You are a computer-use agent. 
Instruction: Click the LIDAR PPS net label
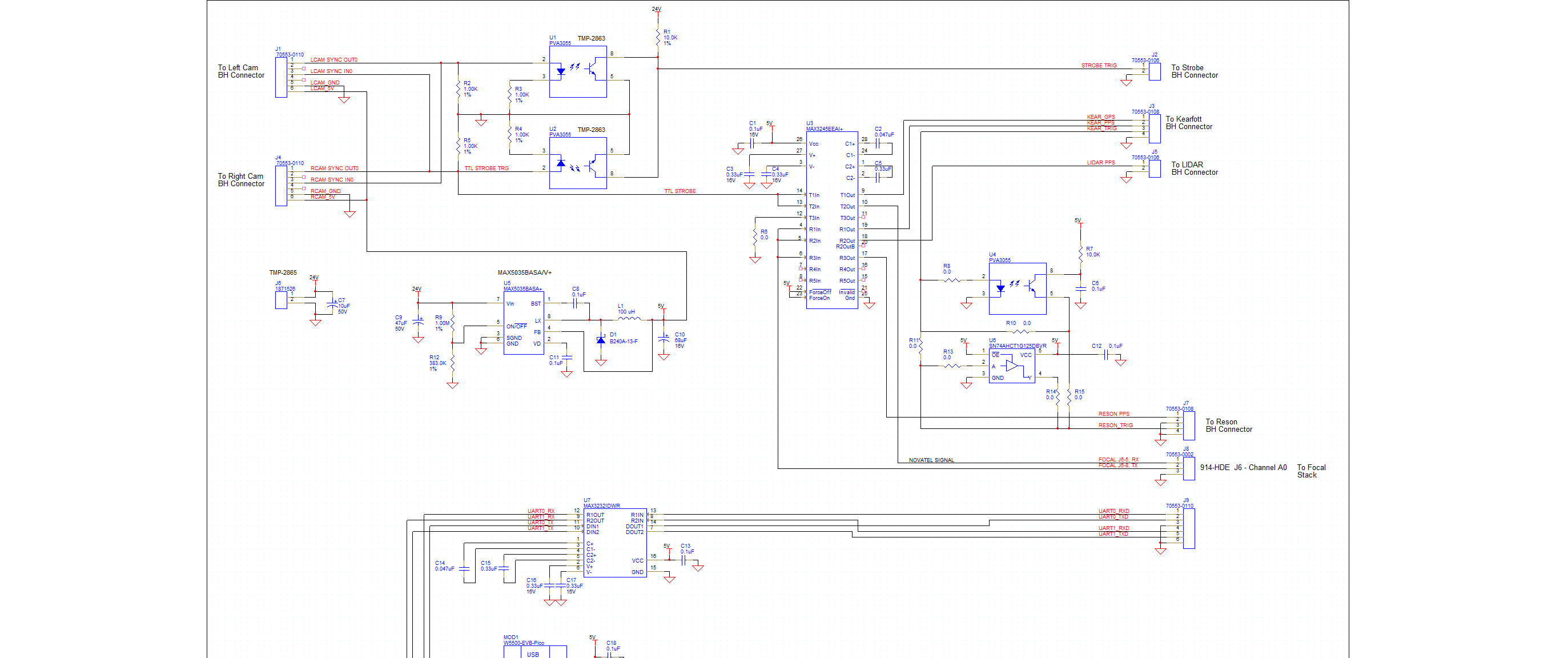coord(1100,163)
